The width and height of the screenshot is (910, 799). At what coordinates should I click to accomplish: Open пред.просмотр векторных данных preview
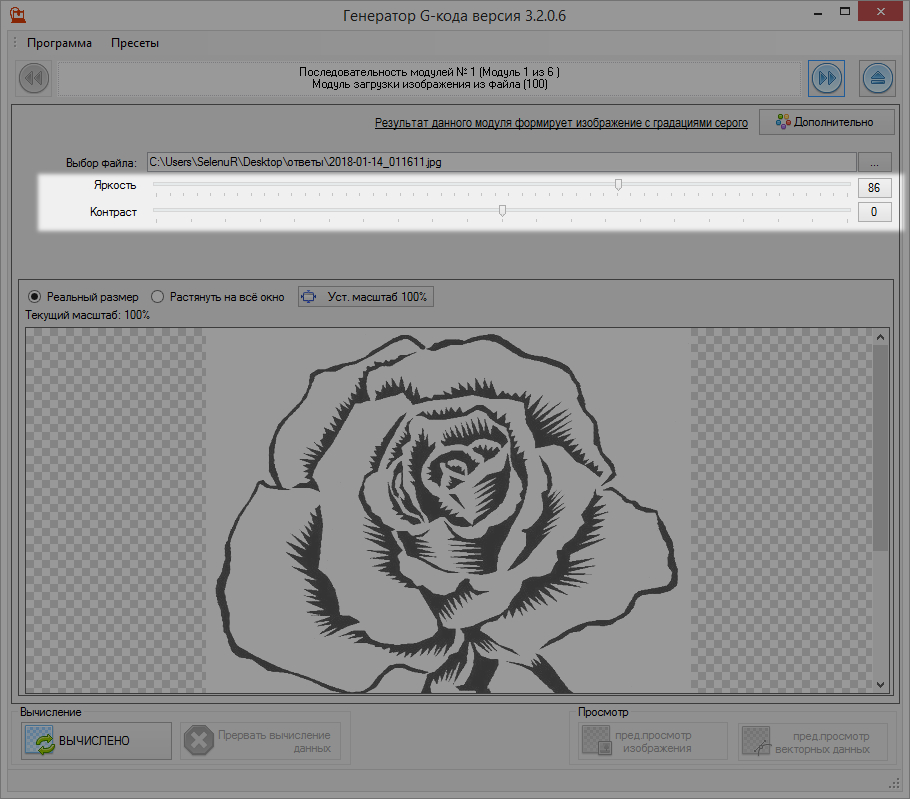[x=813, y=742]
